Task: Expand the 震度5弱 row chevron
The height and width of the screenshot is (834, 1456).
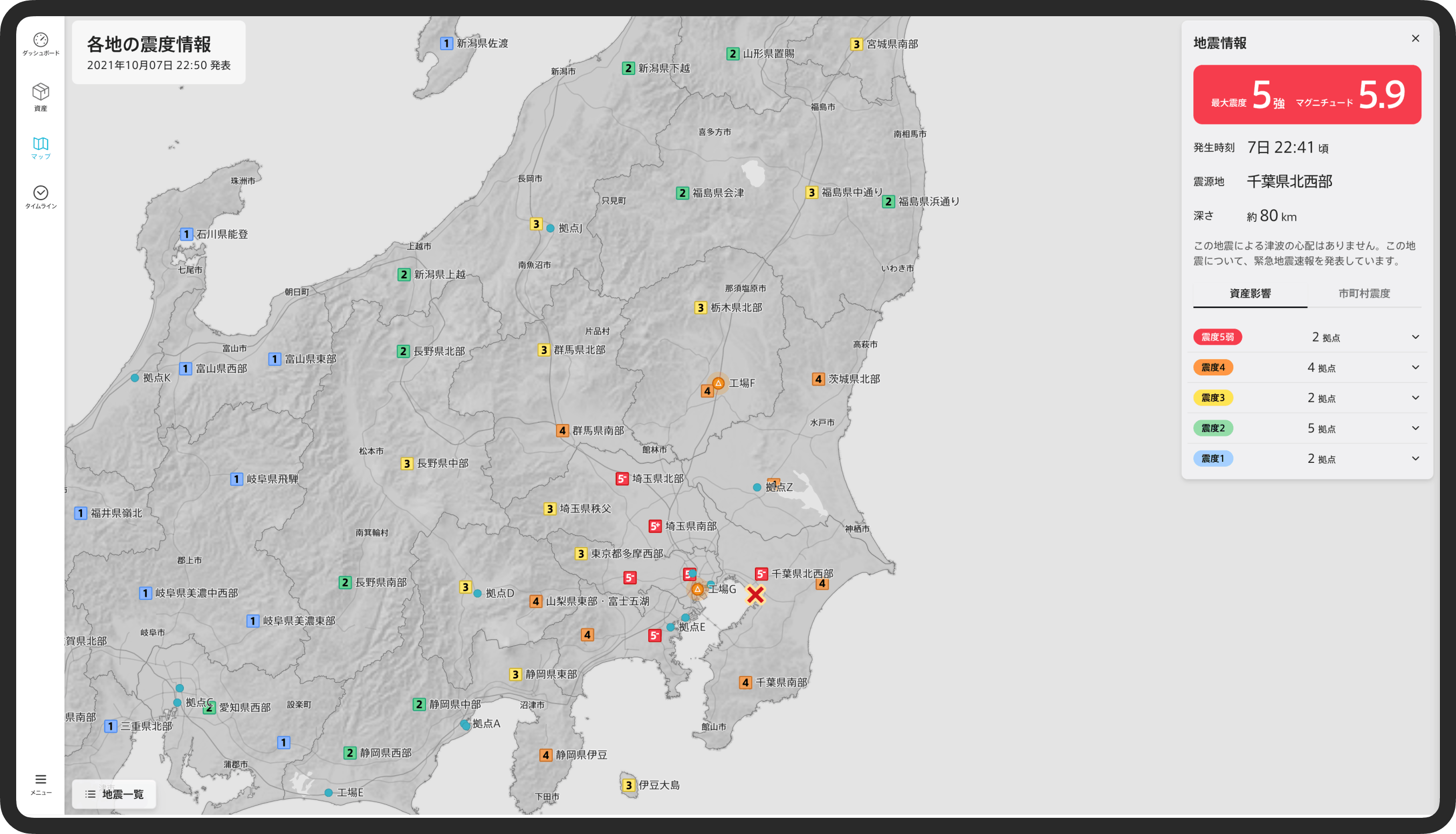Action: tap(1416, 337)
